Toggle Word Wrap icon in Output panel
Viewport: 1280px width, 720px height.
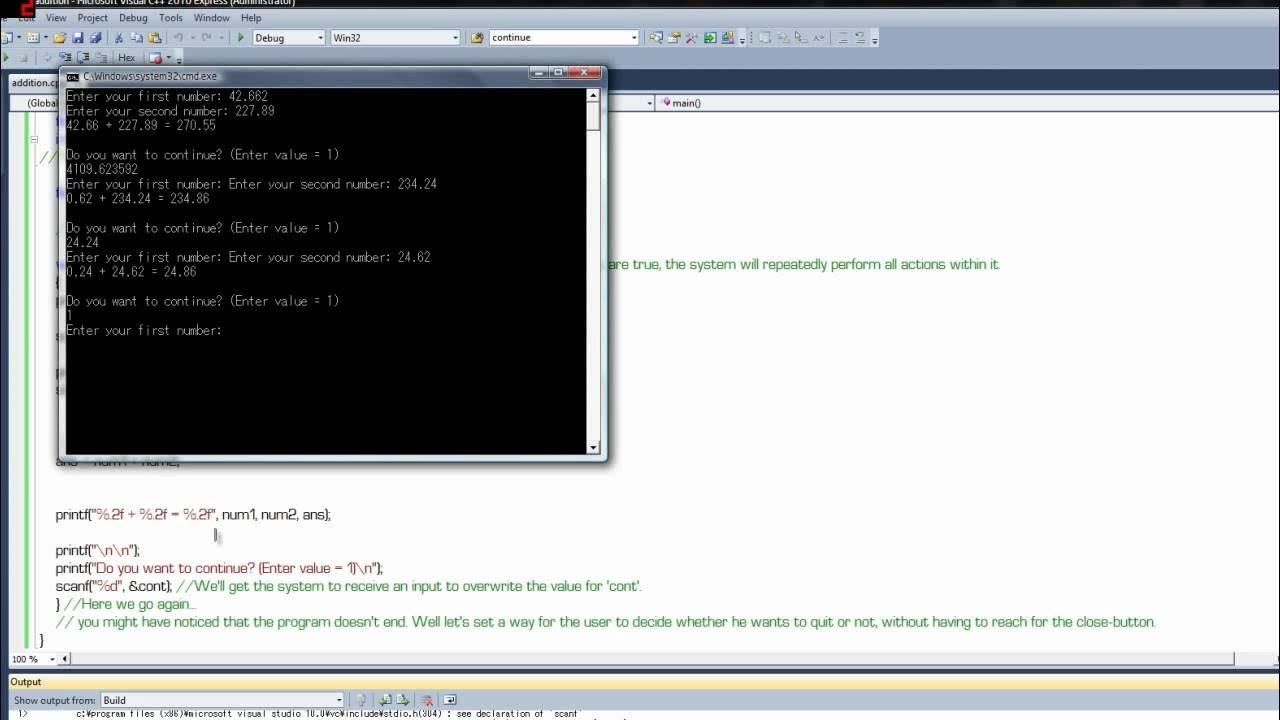[450, 700]
